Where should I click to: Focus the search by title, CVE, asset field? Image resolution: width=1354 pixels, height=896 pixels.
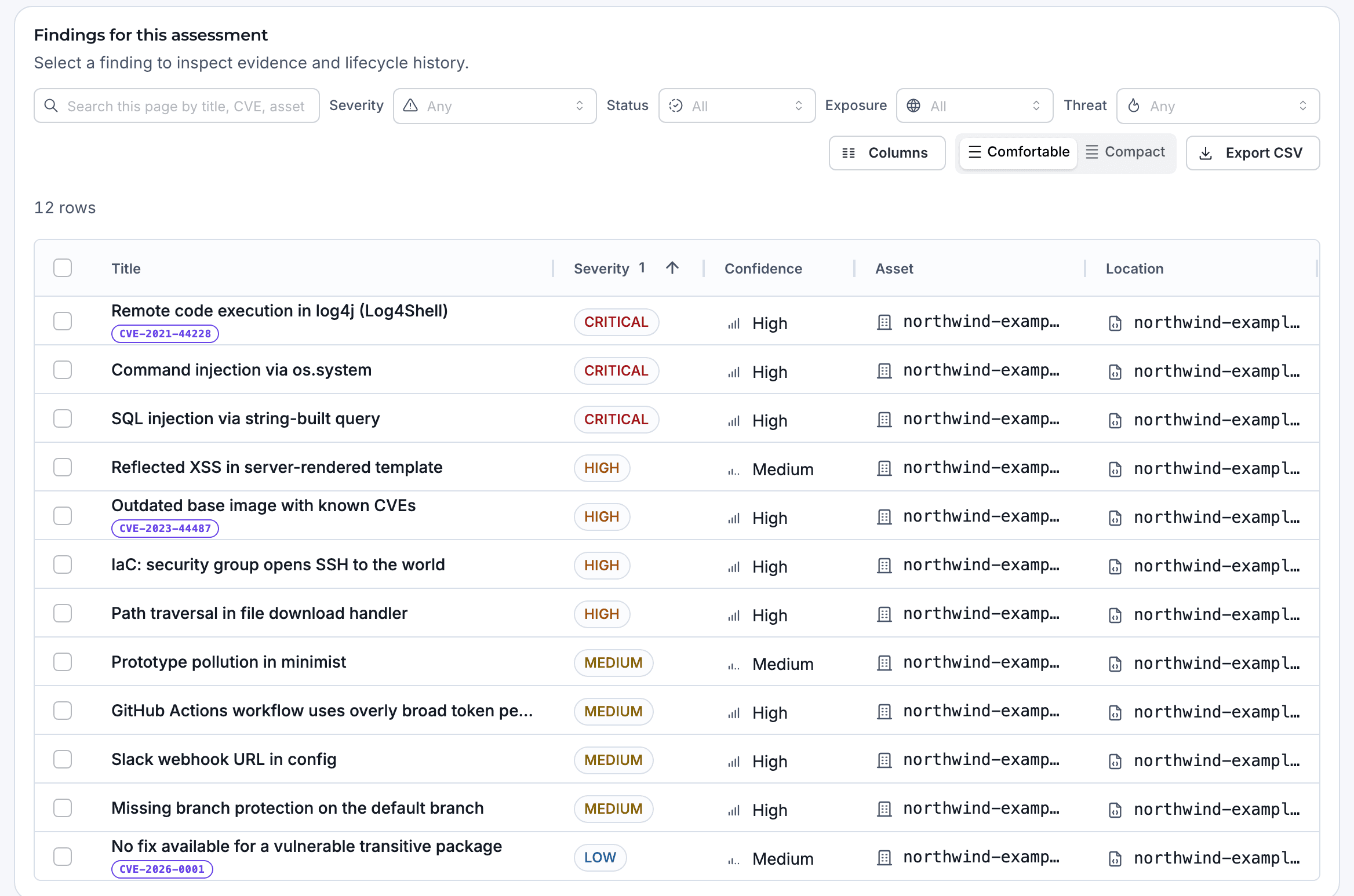click(177, 105)
